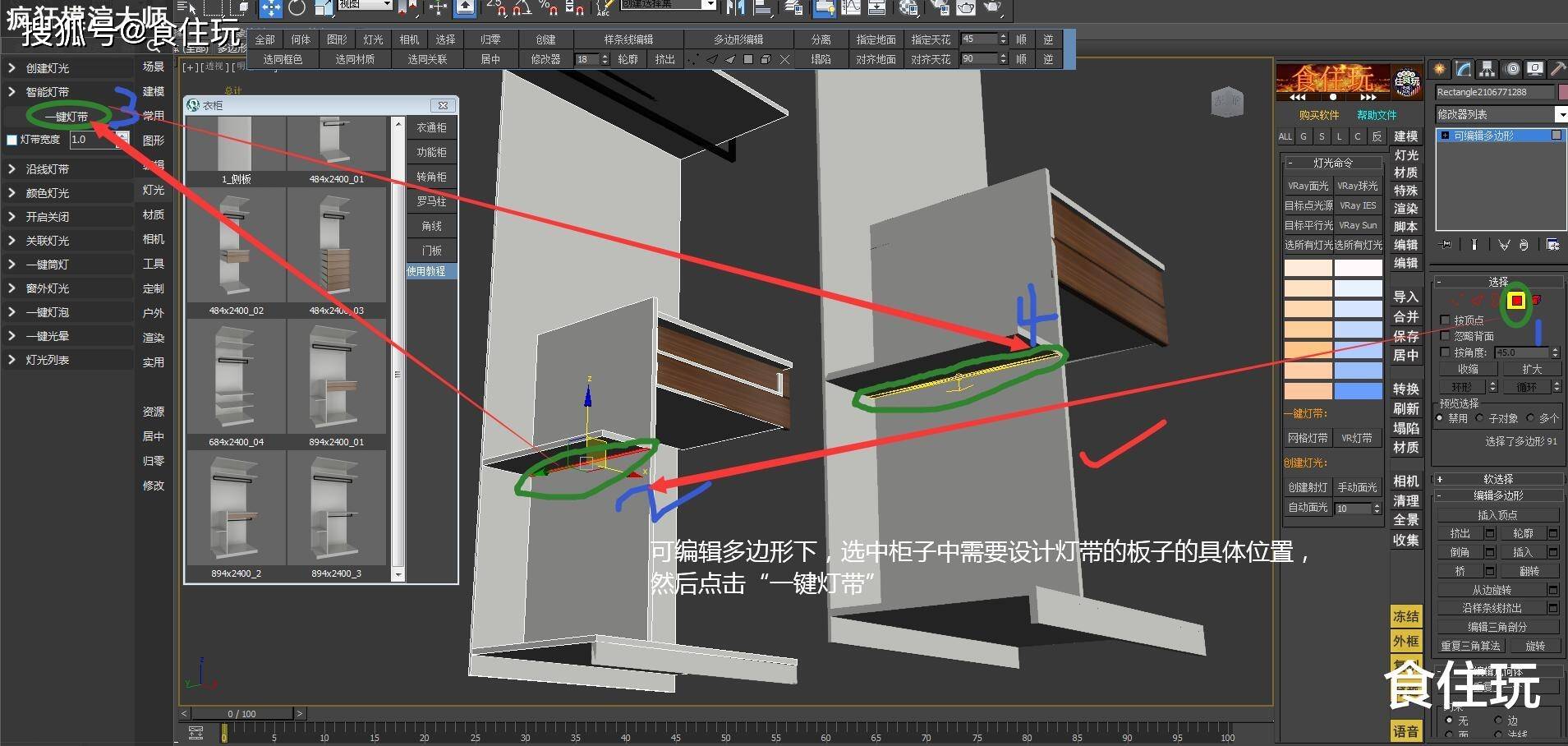
Task: Select Polygon sub-object level icon
Action: (x=1516, y=301)
